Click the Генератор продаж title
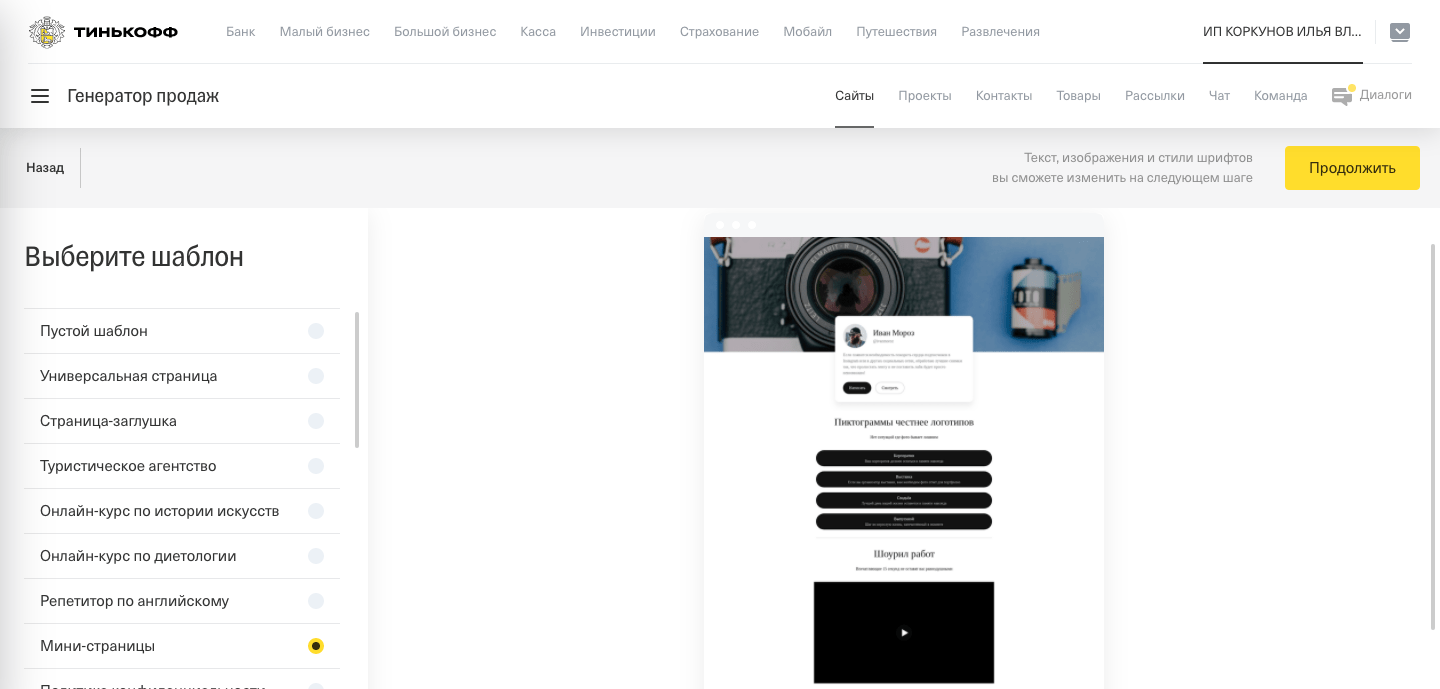The height and width of the screenshot is (689, 1440). (x=143, y=96)
